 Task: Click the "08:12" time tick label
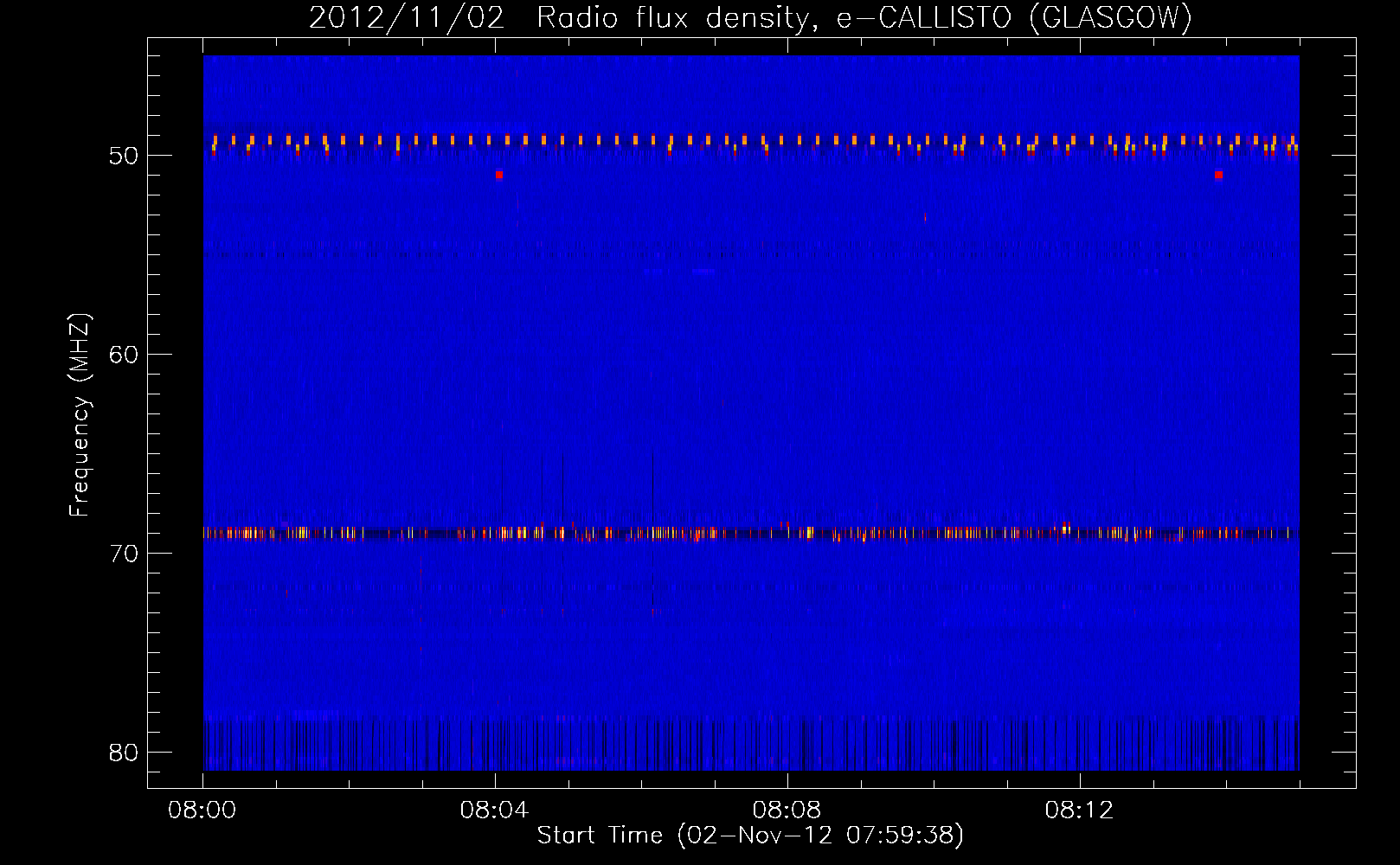pos(1080,811)
